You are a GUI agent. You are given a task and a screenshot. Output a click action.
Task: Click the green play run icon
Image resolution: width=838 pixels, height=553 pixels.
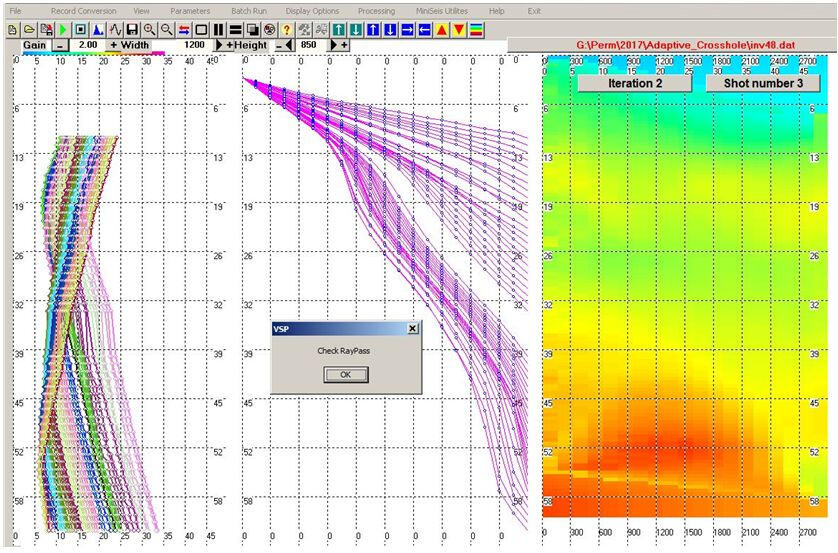point(63,30)
